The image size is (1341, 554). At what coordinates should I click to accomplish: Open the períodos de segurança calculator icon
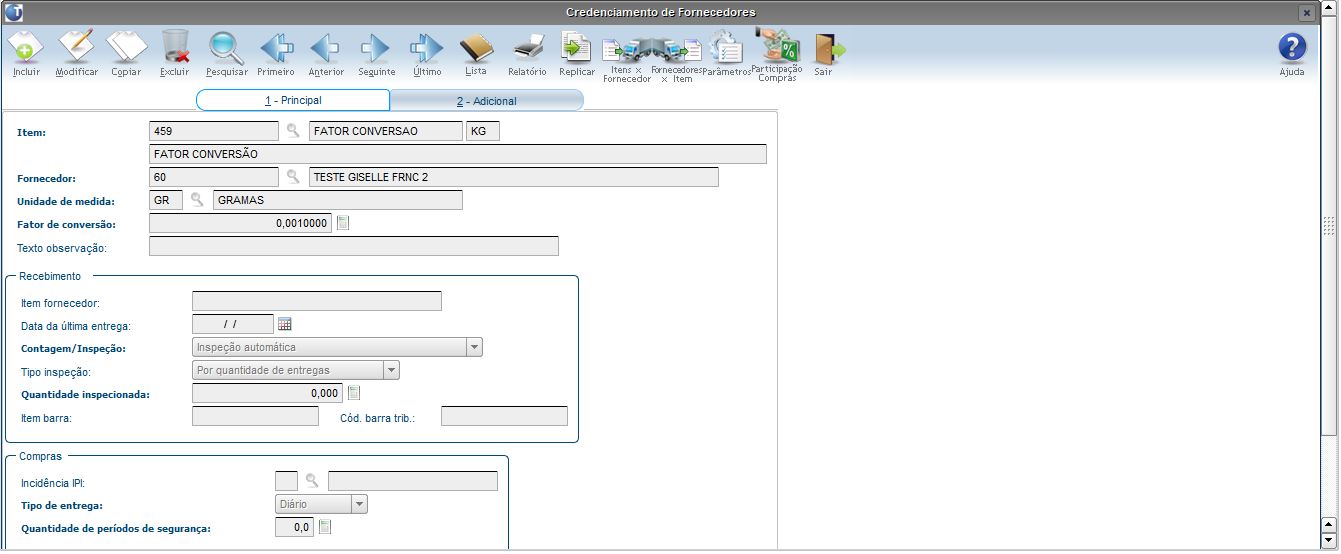pos(324,527)
